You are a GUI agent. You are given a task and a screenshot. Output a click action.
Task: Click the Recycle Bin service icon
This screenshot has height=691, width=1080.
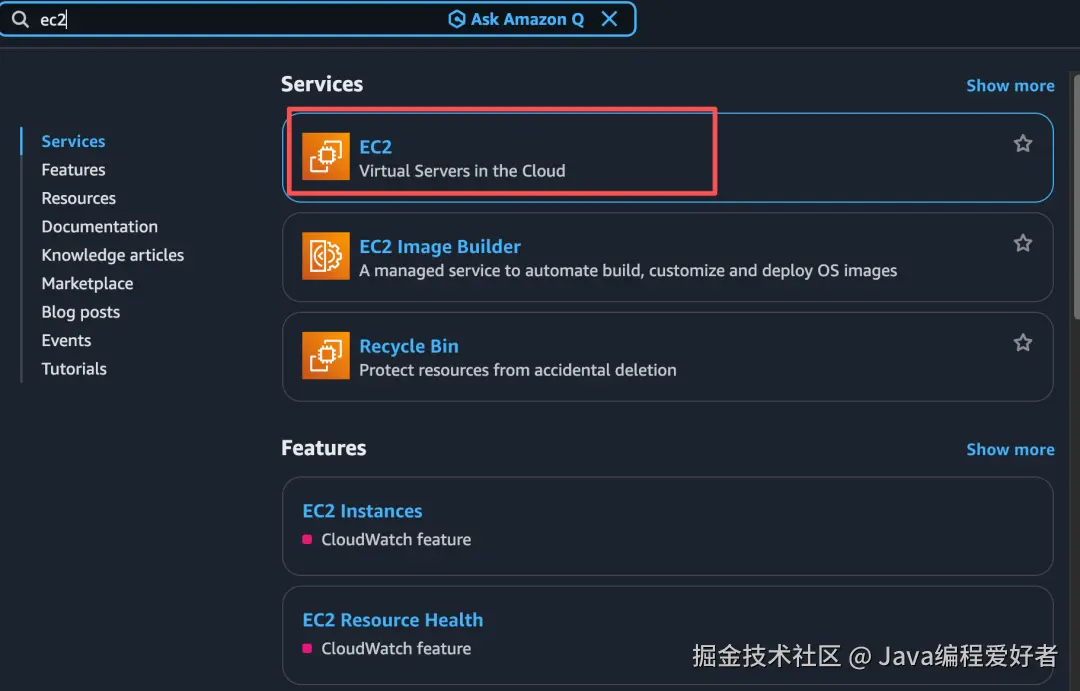point(326,356)
